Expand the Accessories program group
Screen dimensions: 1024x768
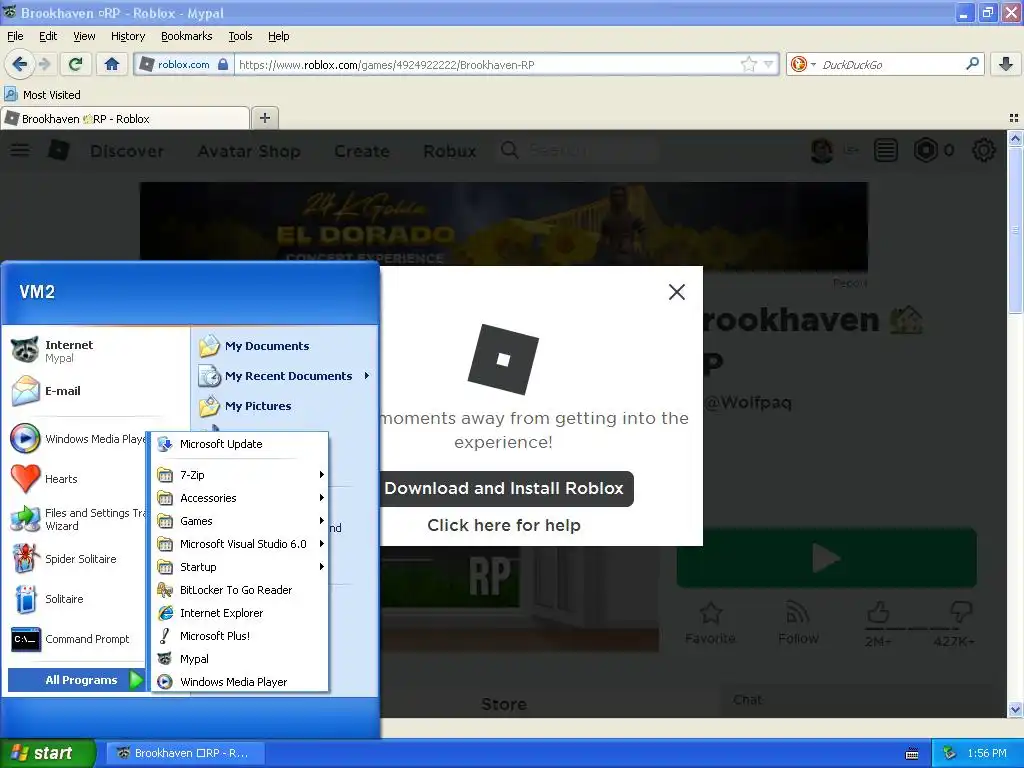coord(240,498)
